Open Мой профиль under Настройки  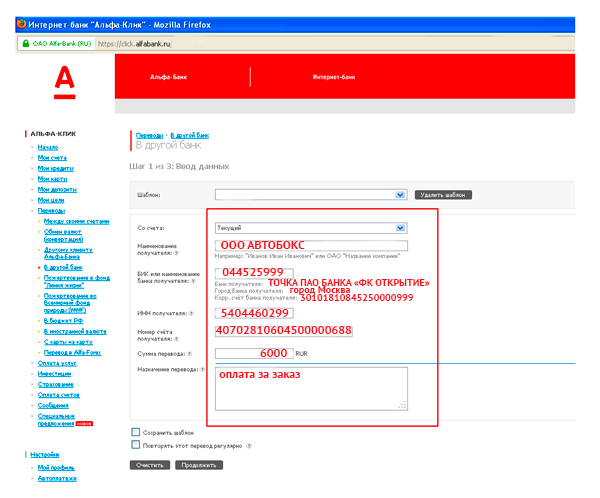(56, 468)
